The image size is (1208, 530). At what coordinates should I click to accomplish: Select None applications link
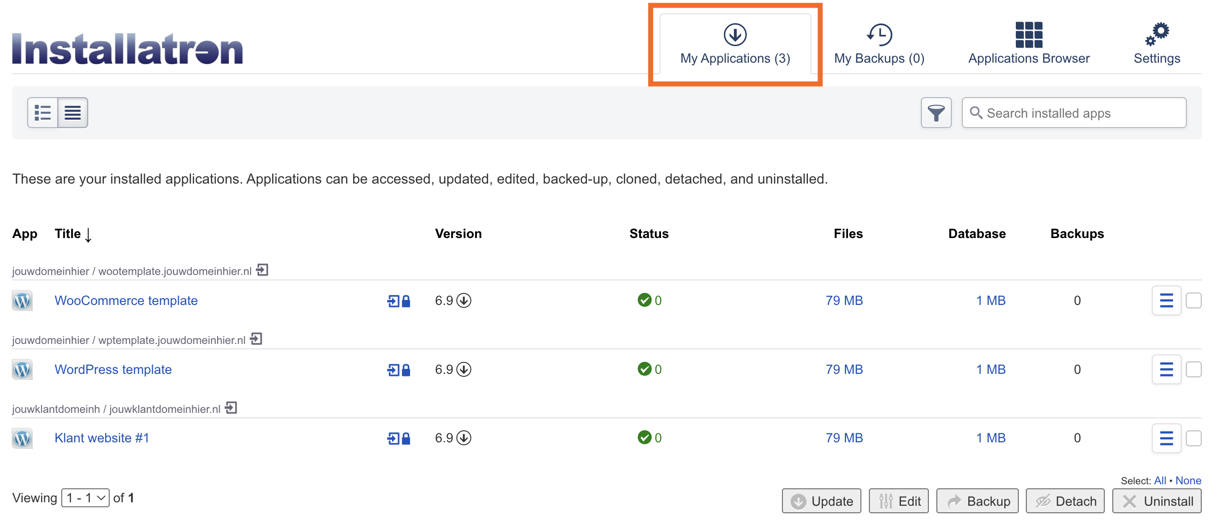[x=1188, y=481]
